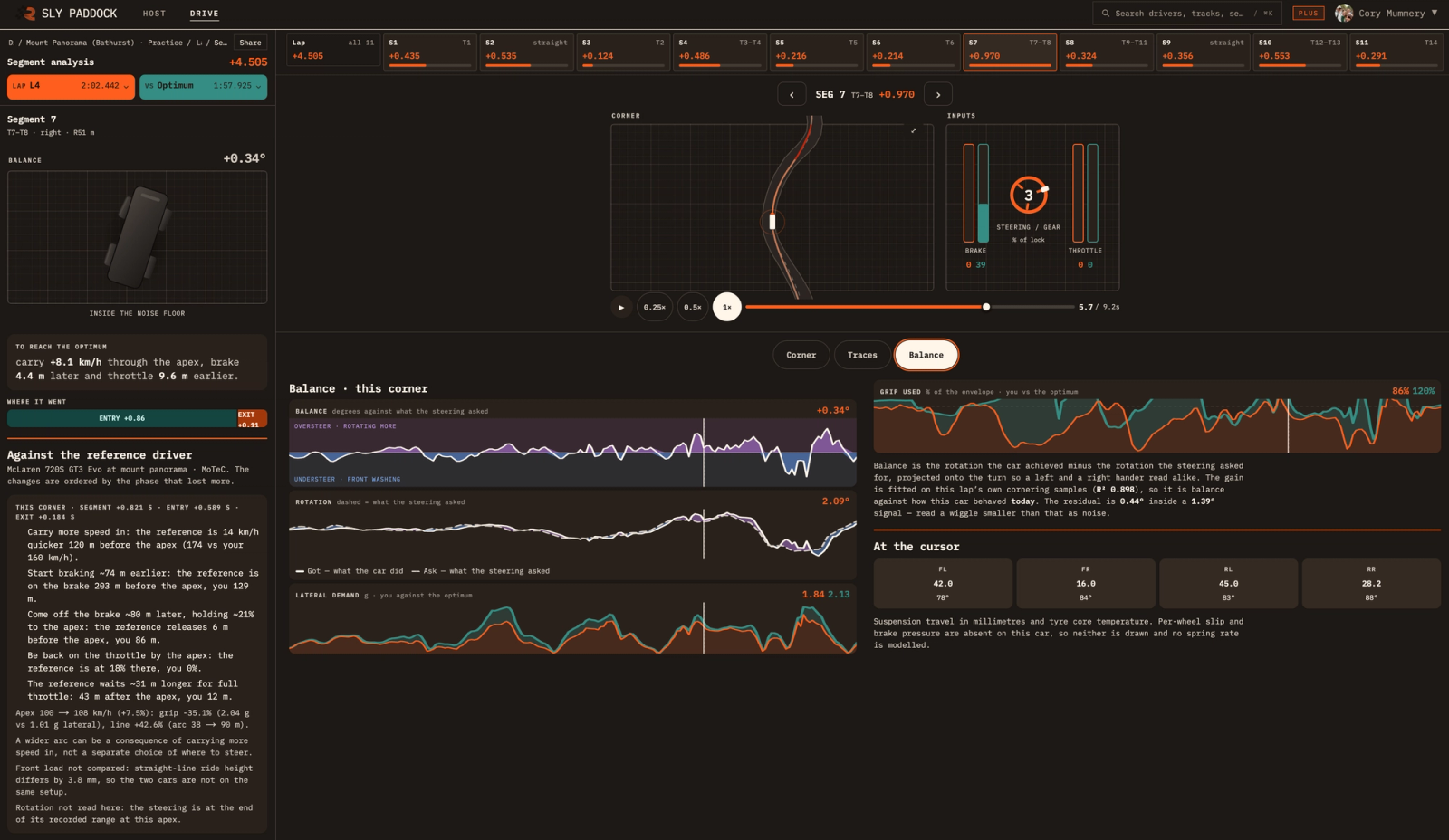Select segment S1 T1 card

click(430, 51)
